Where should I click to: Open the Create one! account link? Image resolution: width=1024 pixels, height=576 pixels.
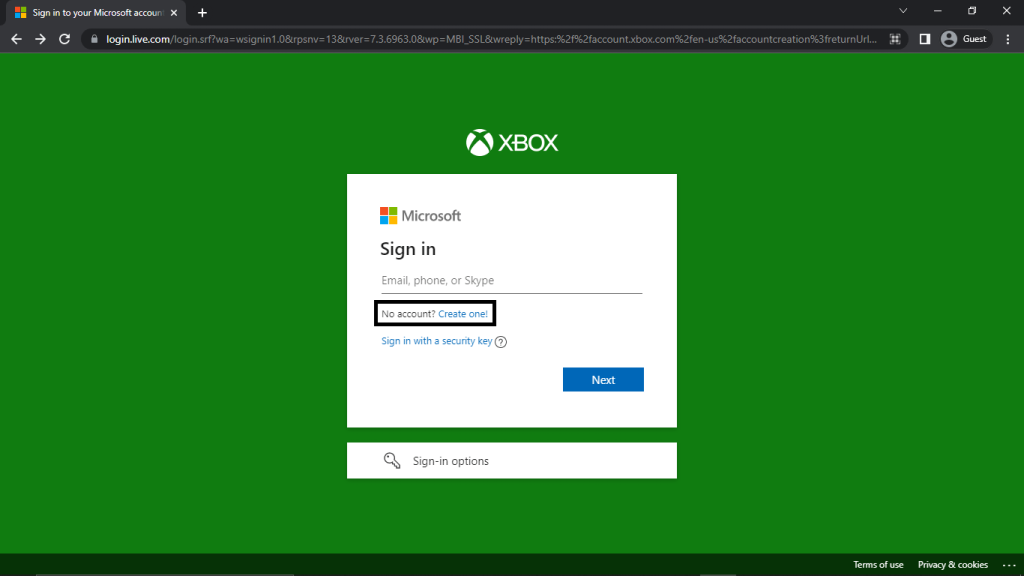pos(463,314)
